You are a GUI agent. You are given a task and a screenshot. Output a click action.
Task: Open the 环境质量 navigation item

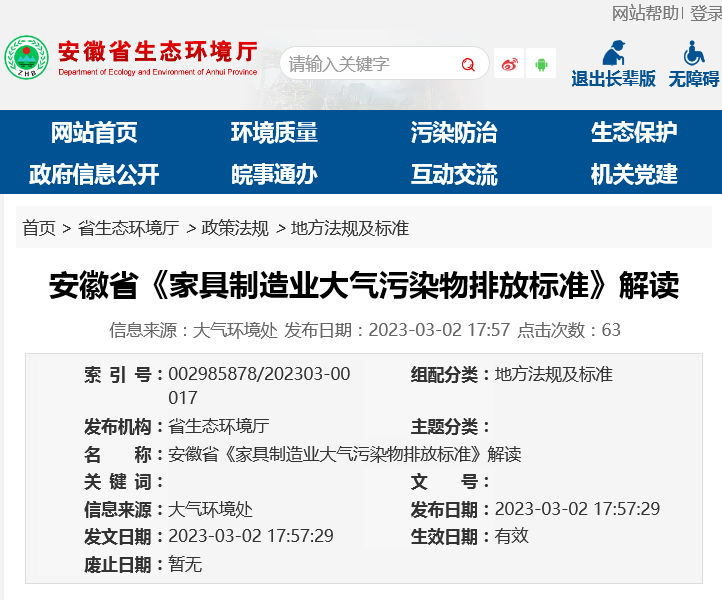pyautogui.click(x=274, y=132)
